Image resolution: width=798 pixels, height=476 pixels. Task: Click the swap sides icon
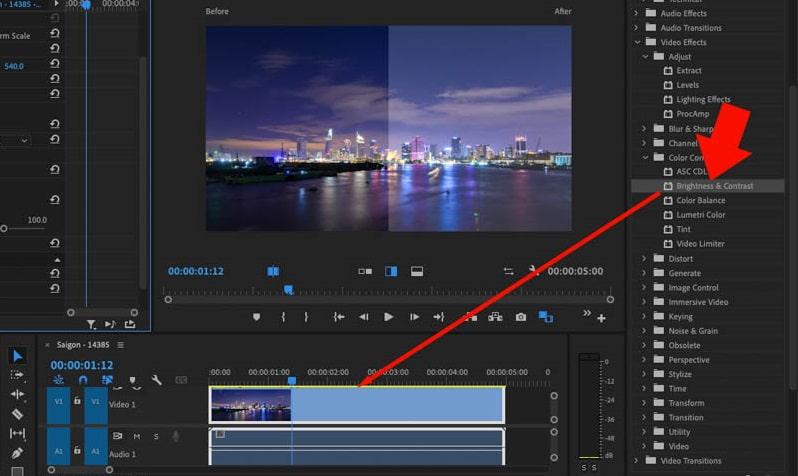point(508,271)
